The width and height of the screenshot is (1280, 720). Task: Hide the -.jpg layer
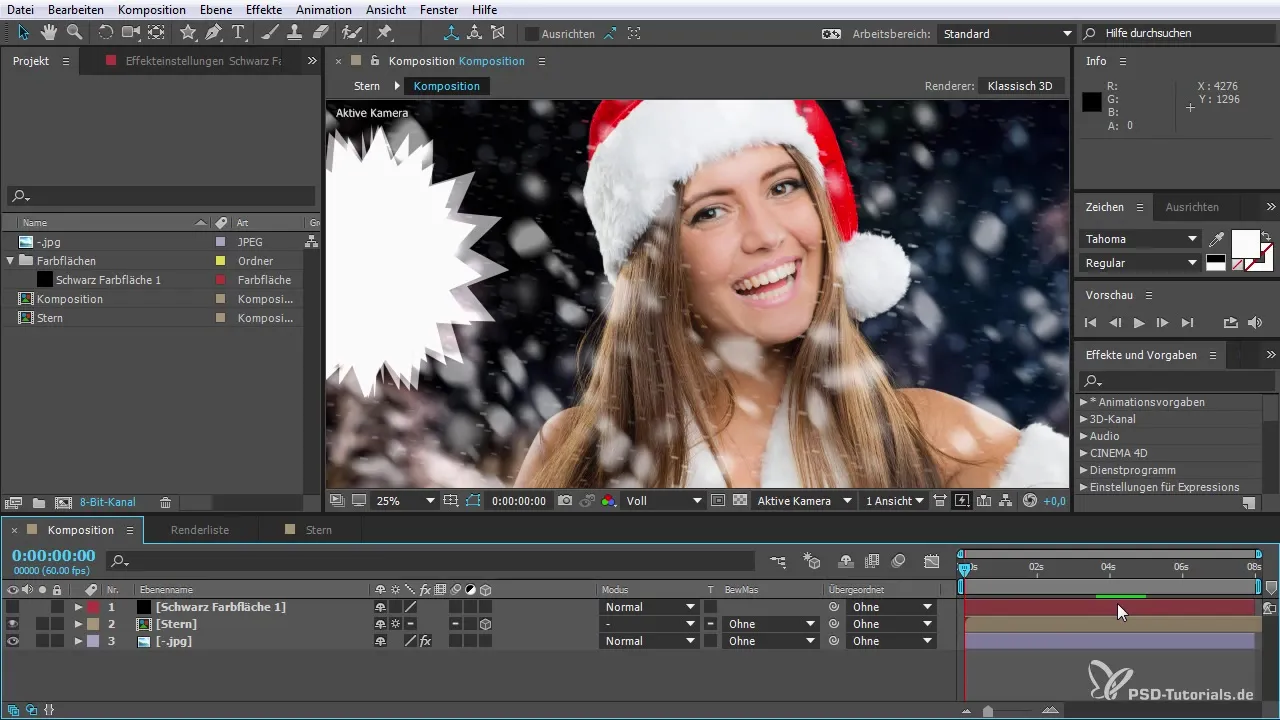click(13, 641)
